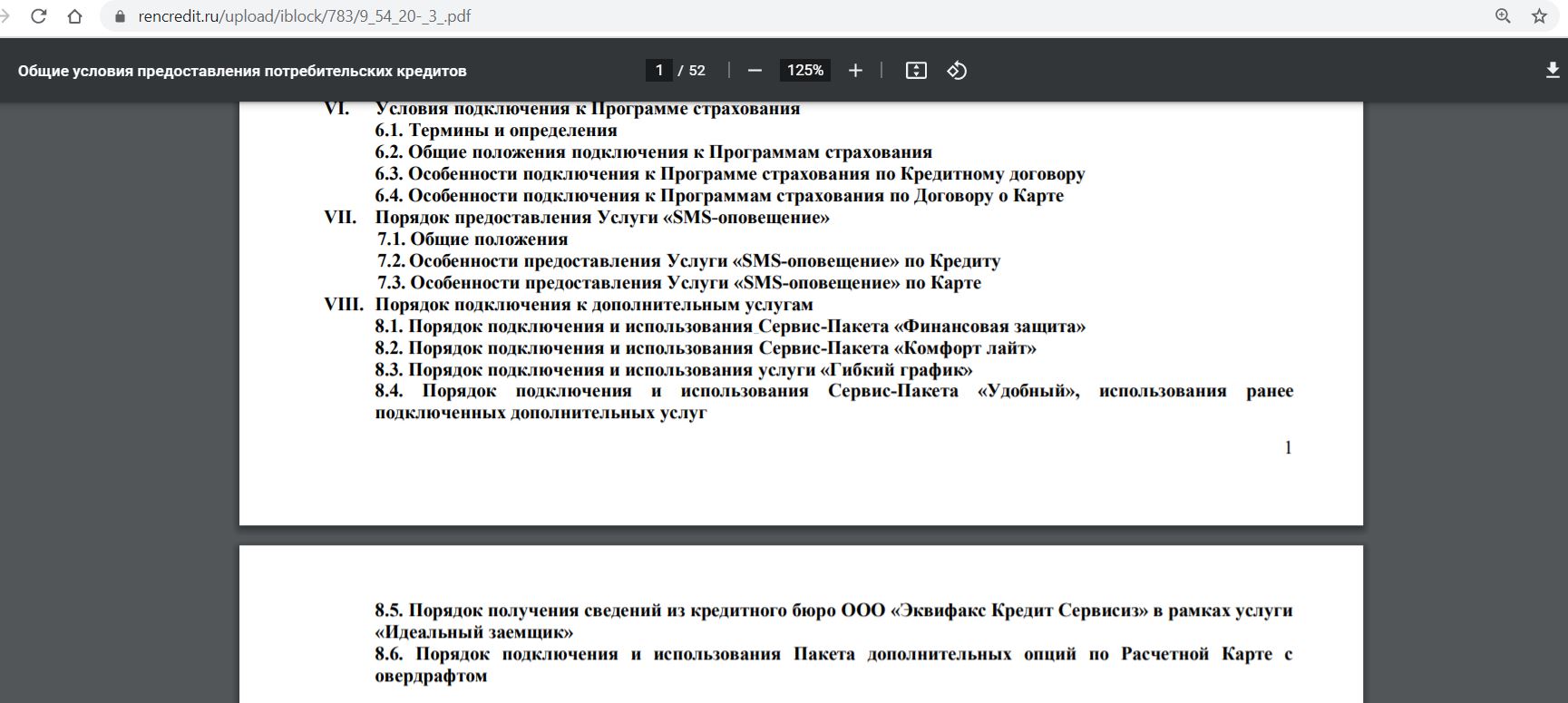
Task: Click the site security padlock icon
Action: pos(119,16)
